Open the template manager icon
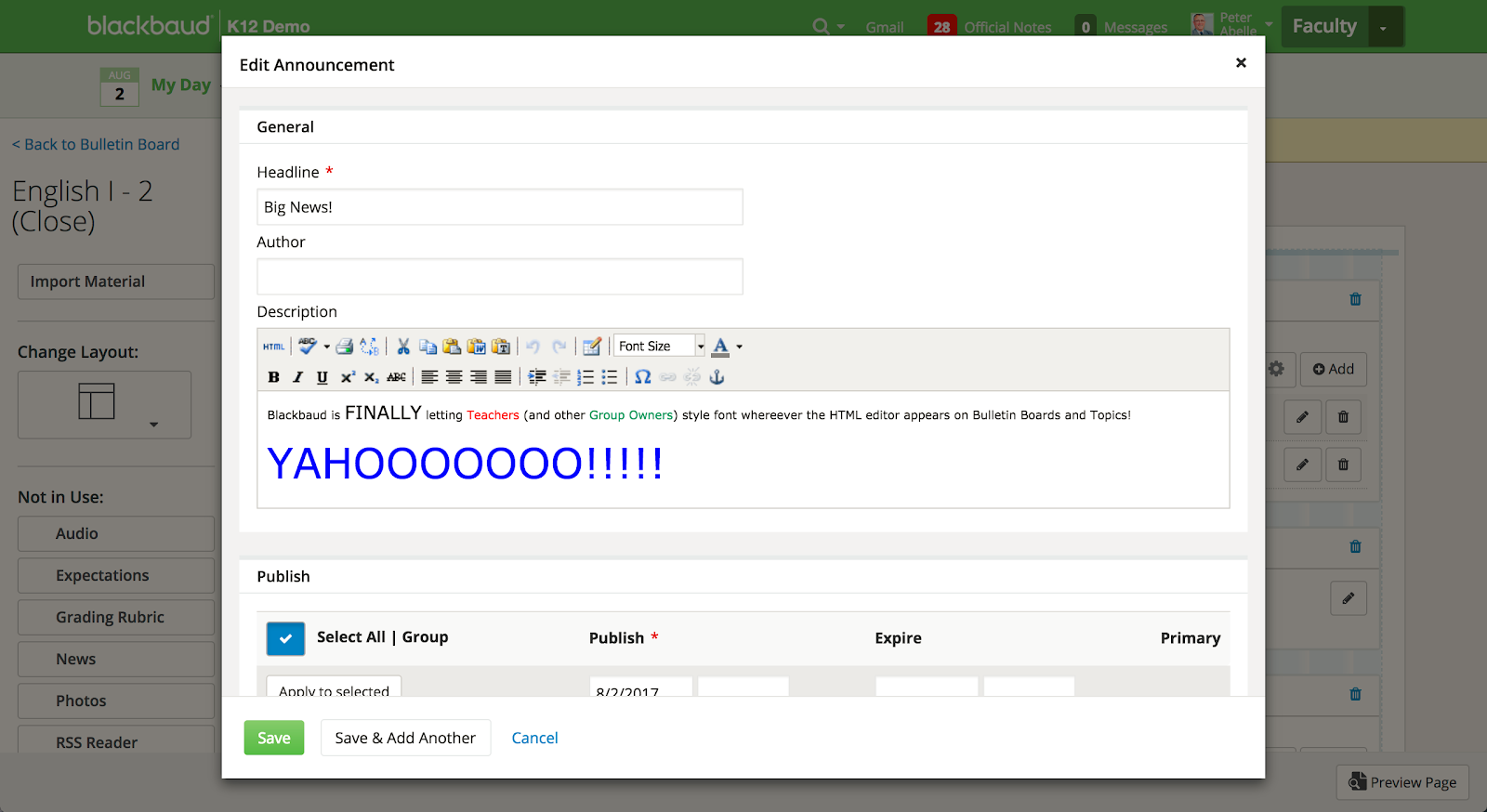The image size is (1487, 812). point(592,347)
